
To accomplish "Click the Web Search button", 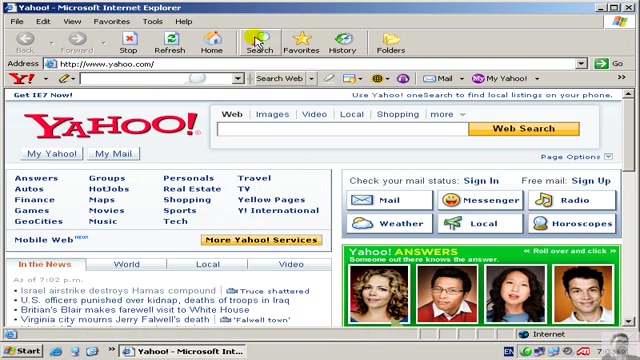I will pyautogui.click(x=524, y=129).
